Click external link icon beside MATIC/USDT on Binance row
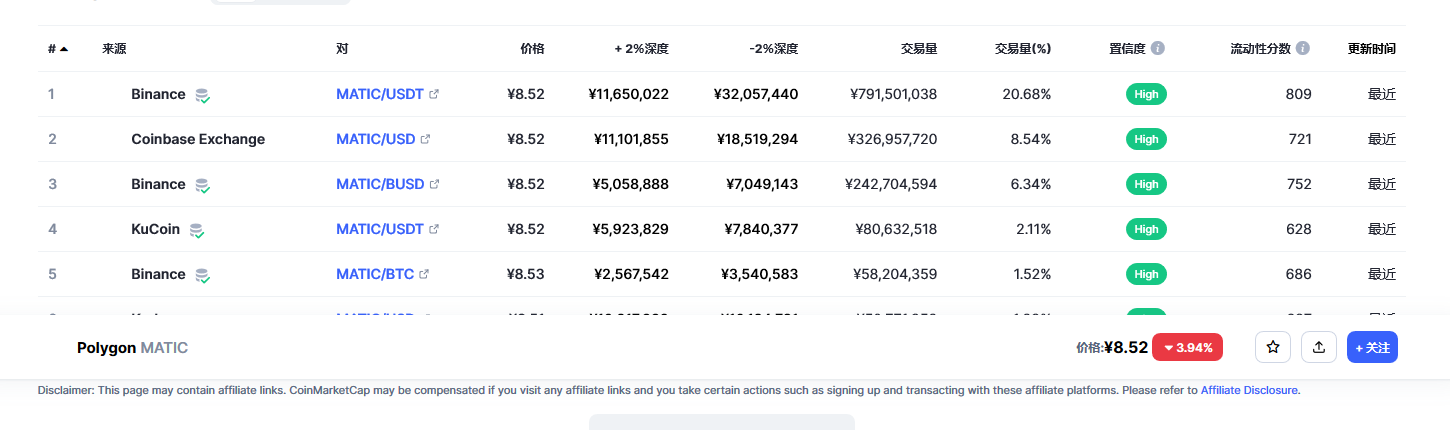 pyautogui.click(x=434, y=94)
